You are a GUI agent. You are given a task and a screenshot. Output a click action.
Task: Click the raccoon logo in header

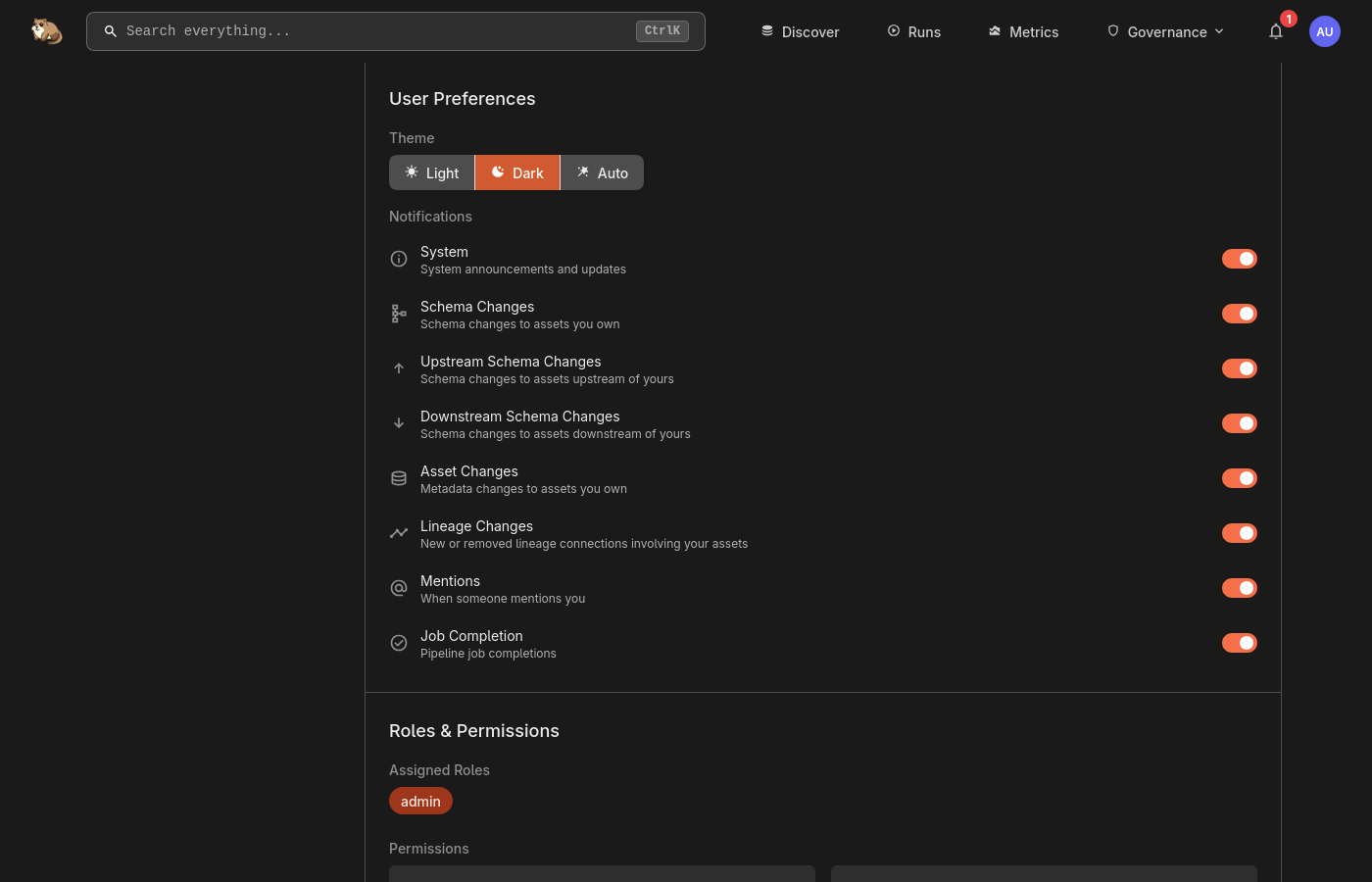pos(46,31)
